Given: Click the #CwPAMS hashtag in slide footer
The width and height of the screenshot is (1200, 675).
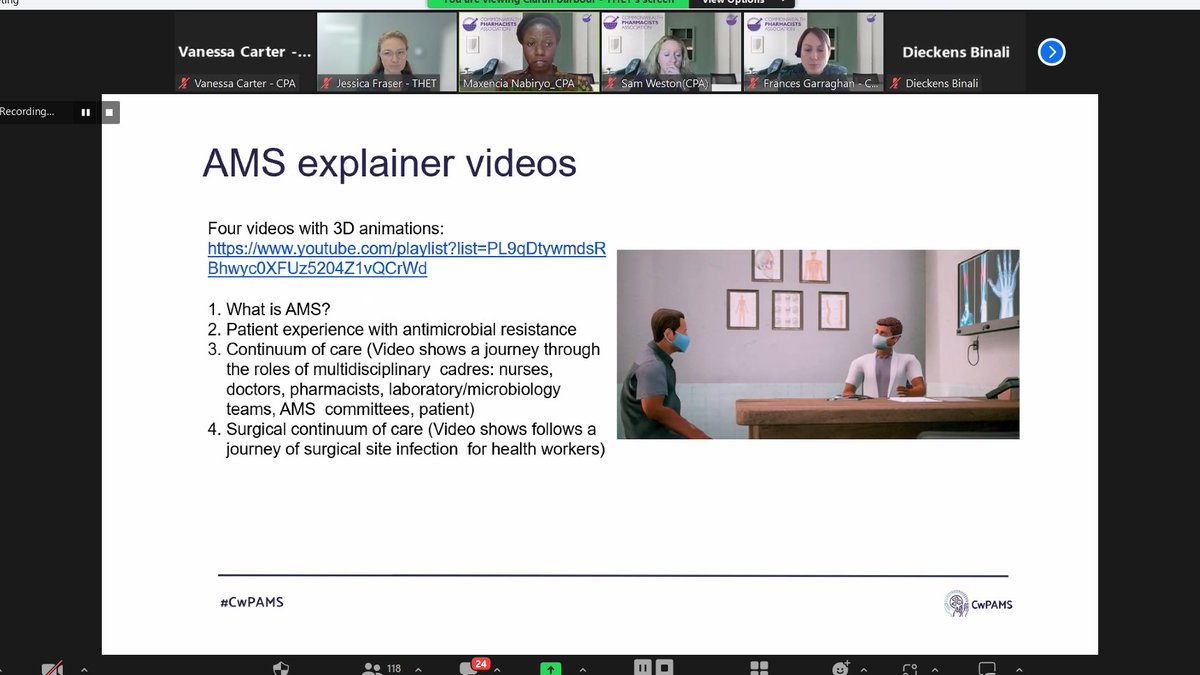Looking at the screenshot, I should point(252,602).
